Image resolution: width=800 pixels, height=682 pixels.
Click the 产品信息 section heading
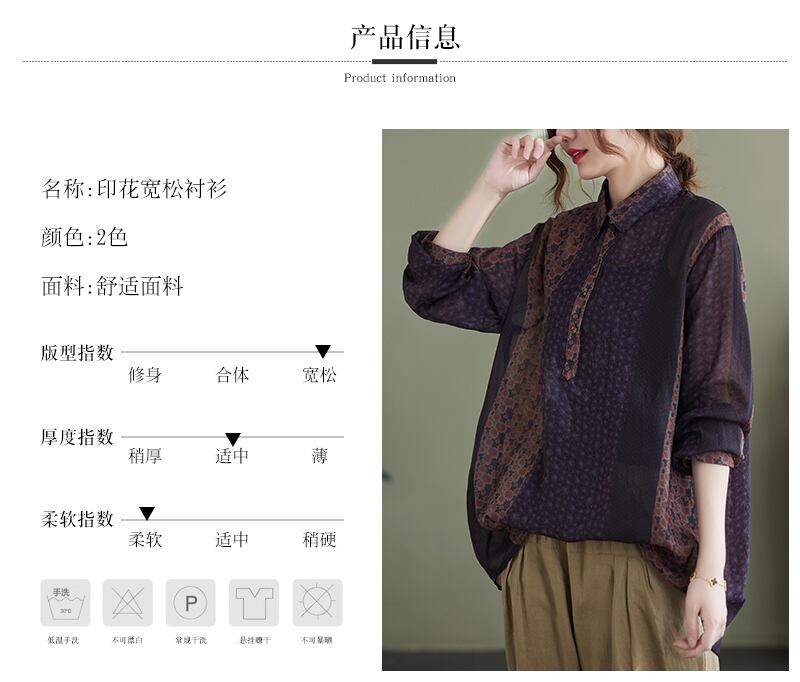[405, 37]
